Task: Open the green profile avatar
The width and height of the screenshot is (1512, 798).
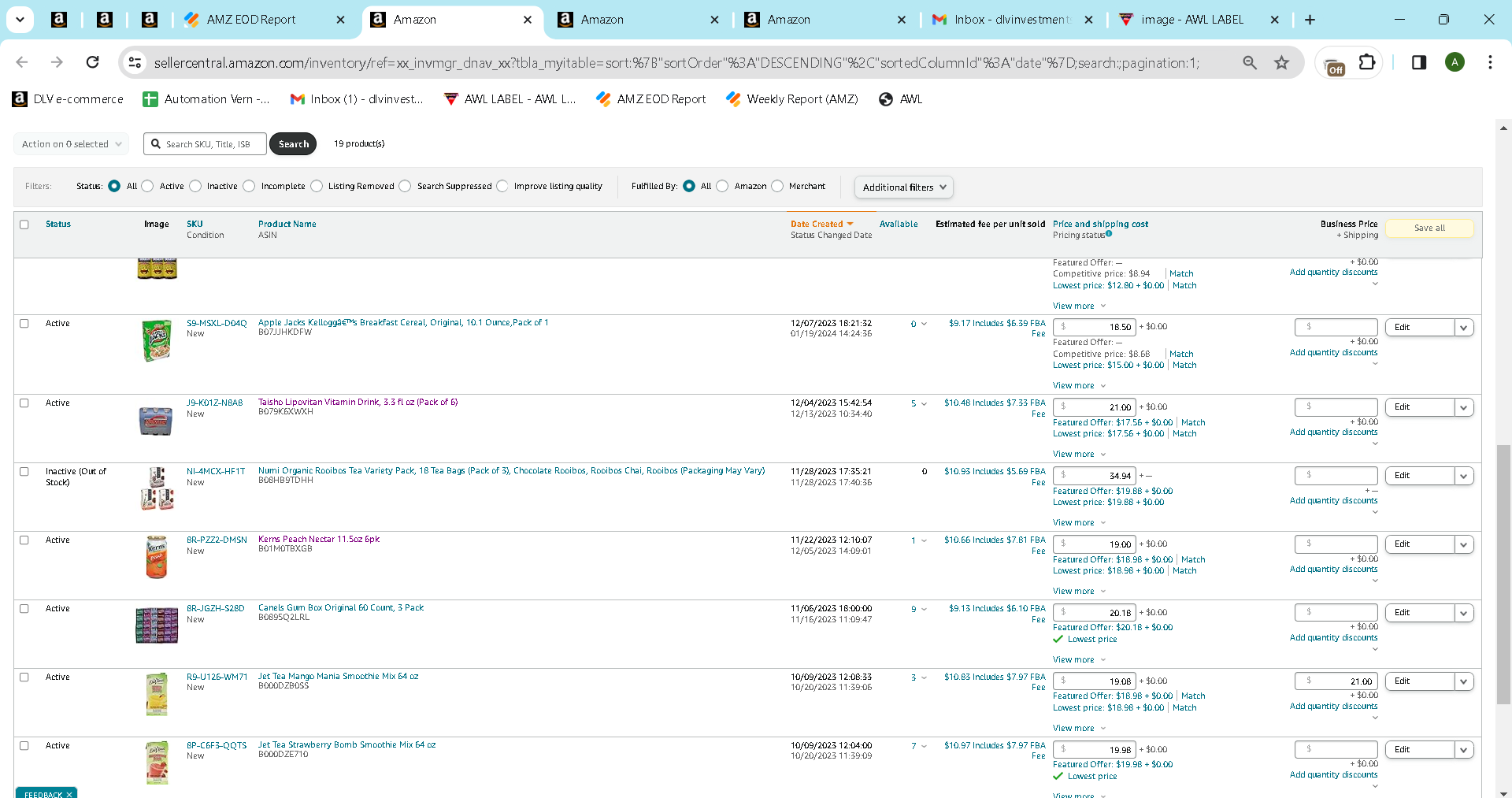Action: (1455, 62)
